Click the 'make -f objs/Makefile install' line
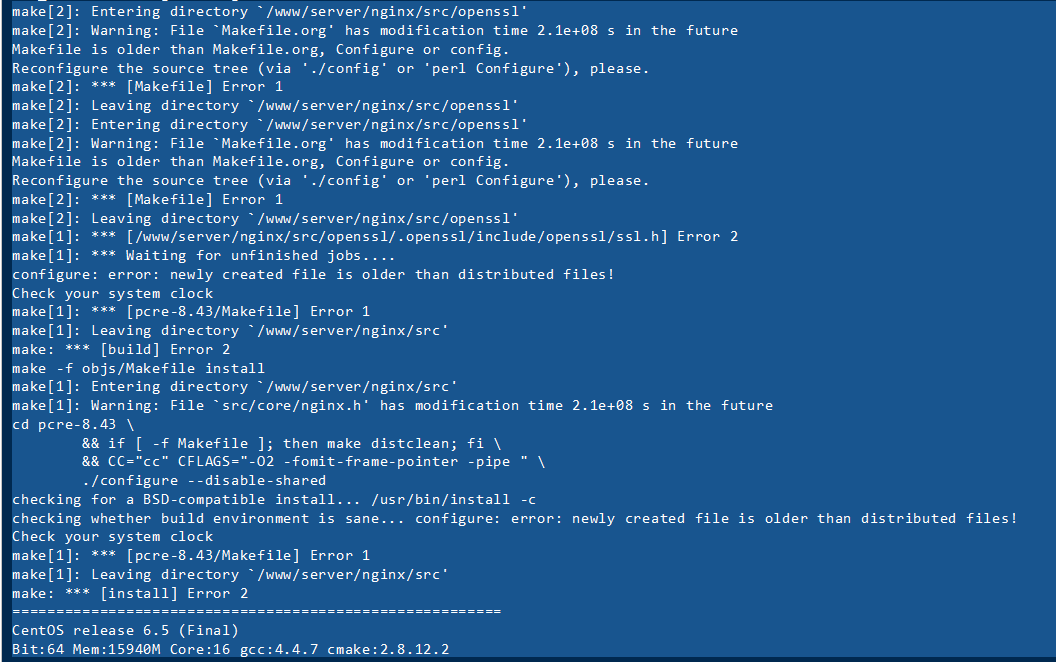Viewport: 1056px width, 662px height. tap(138, 368)
